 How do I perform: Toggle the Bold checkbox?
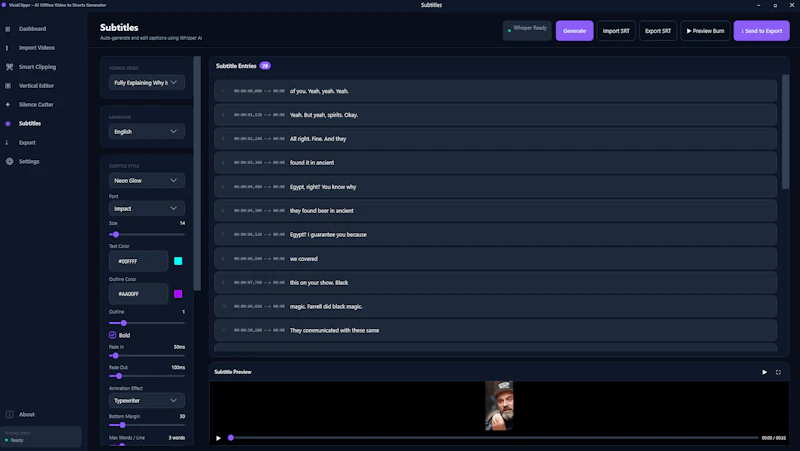tap(112, 335)
